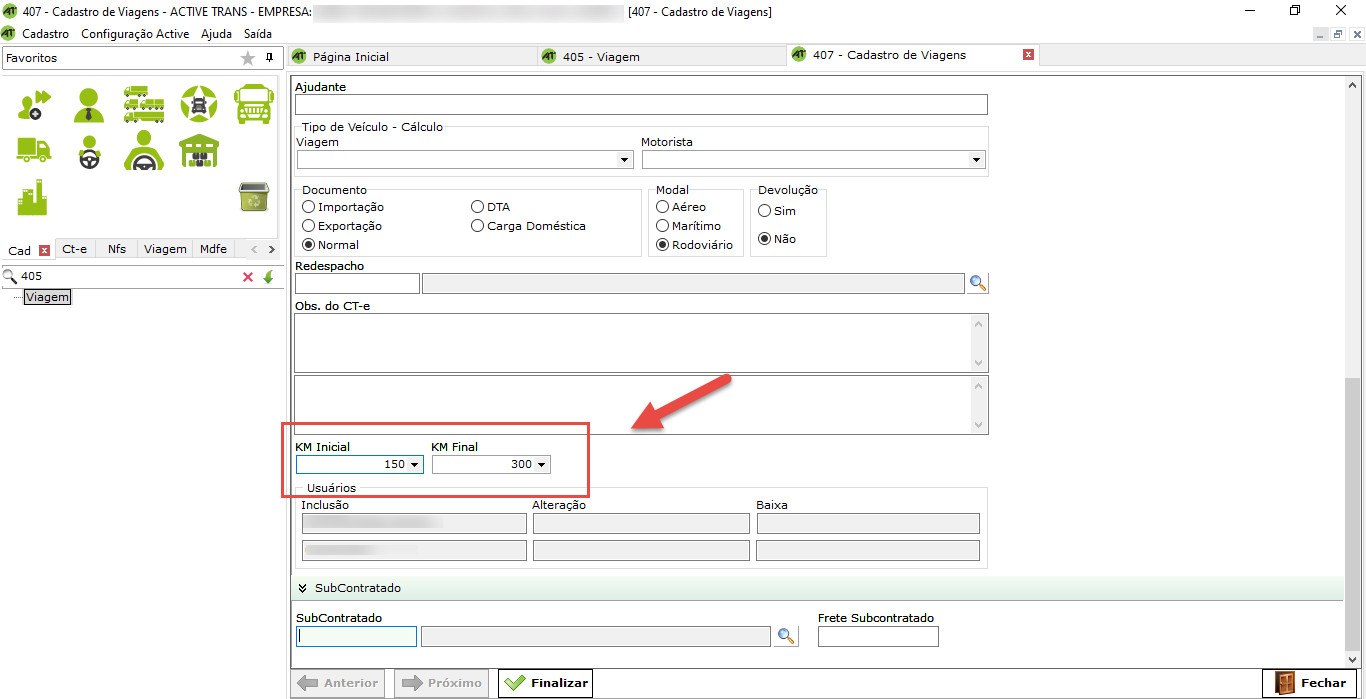Collapse the SubContratado section

(302, 588)
